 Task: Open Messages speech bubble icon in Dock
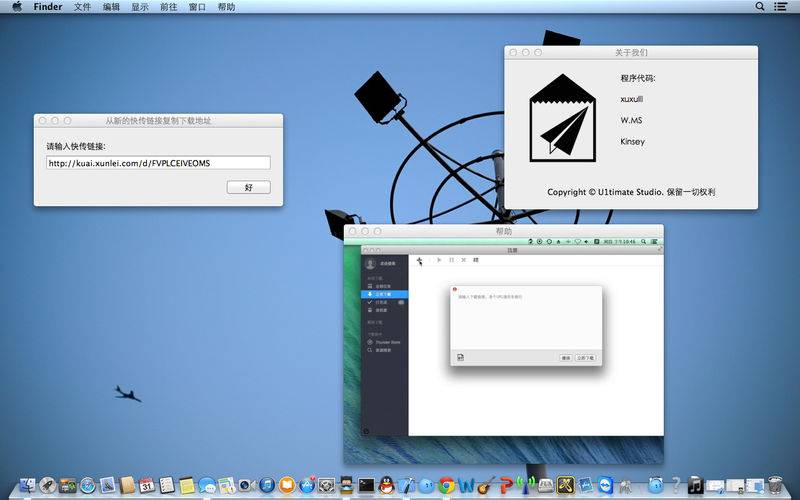pos(207,485)
